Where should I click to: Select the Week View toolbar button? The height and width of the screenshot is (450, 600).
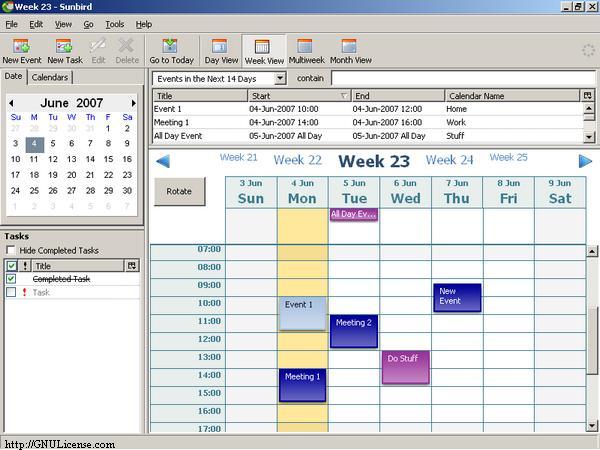pos(264,51)
